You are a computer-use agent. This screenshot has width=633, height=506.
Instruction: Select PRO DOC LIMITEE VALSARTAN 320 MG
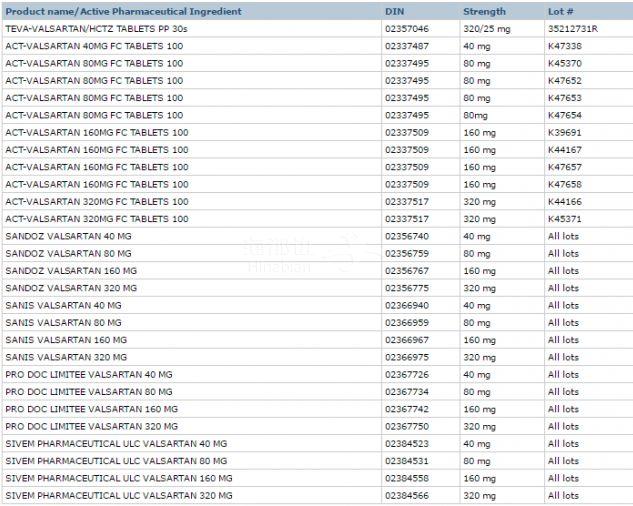pyautogui.click(x=92, y=427)
